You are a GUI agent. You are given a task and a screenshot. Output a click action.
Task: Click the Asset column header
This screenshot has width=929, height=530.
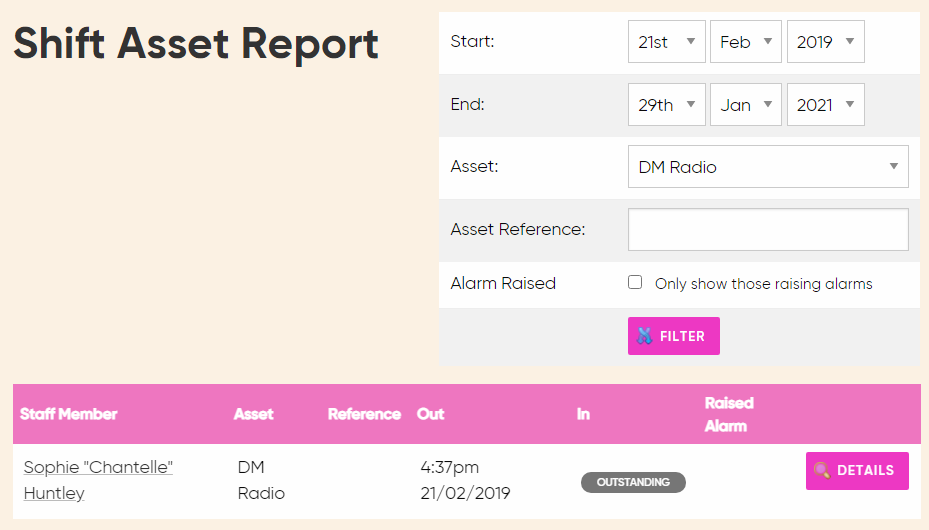[253, 414]
